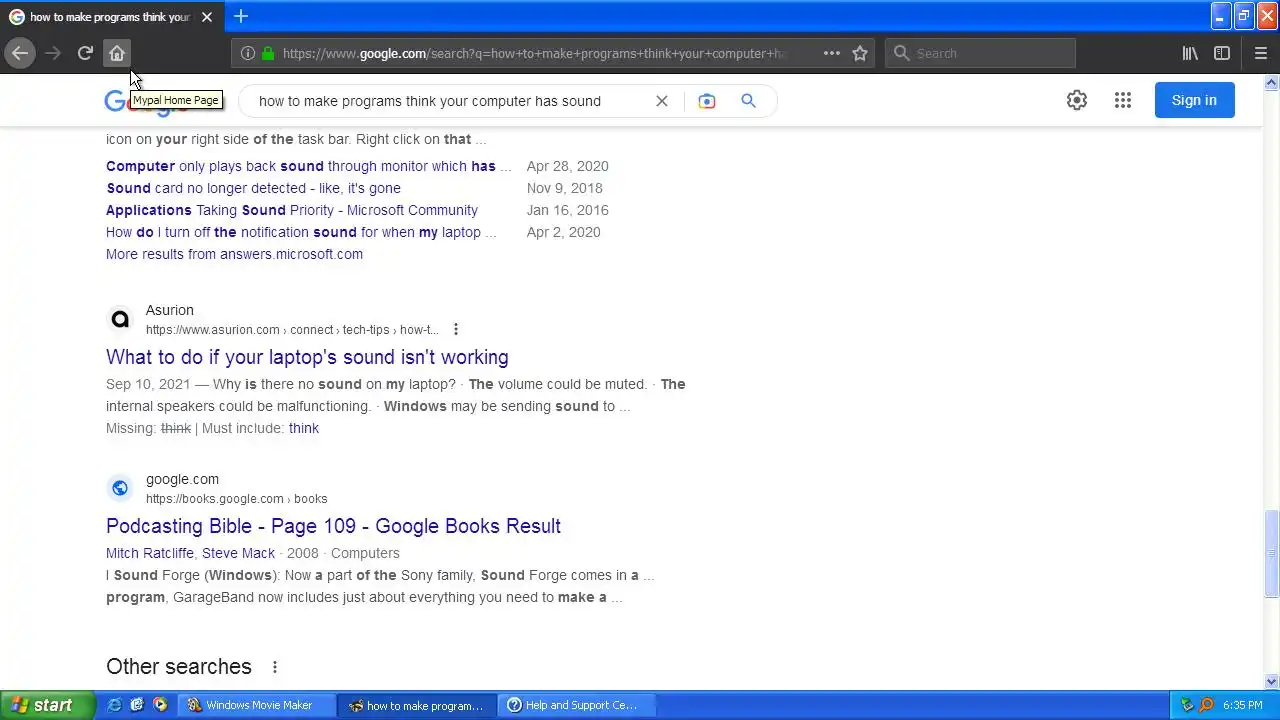This screenshot has height=720, width=1280.
Task: Open Google quick settings gear
Action: point(1076,100)
